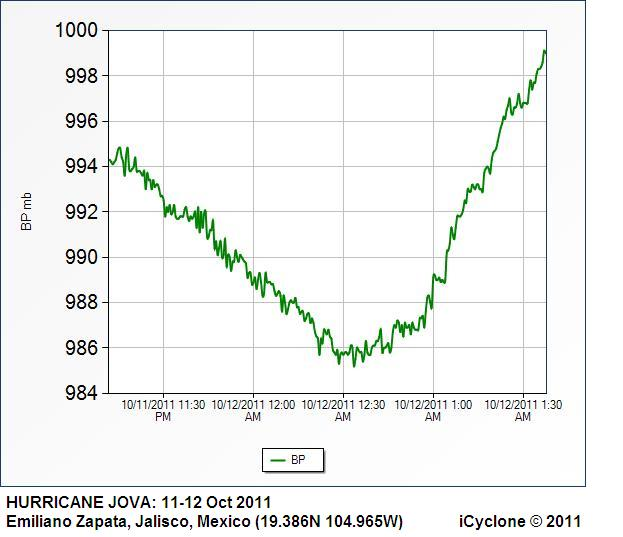Click the 996 y-axis label

81,121
